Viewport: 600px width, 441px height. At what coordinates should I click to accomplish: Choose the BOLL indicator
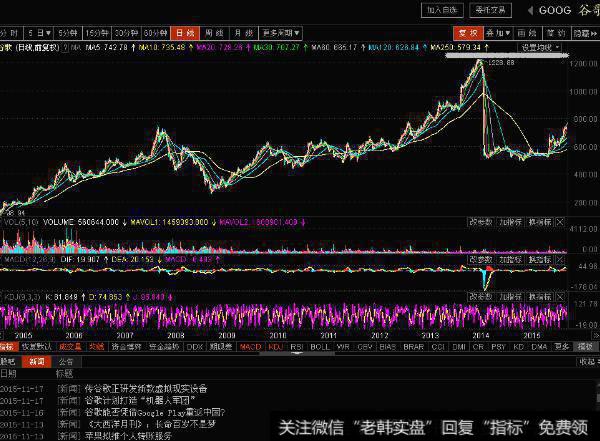(x=317, y=347)
